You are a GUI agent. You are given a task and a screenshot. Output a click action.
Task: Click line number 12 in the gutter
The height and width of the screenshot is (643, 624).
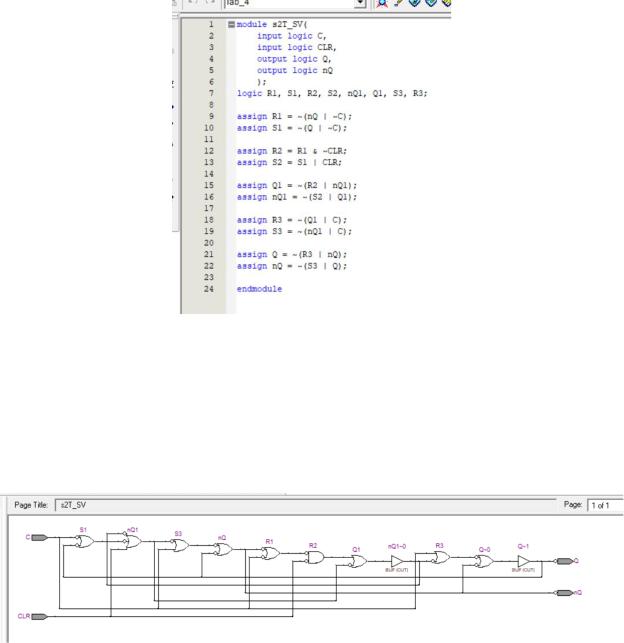click(x=209, y=151)
